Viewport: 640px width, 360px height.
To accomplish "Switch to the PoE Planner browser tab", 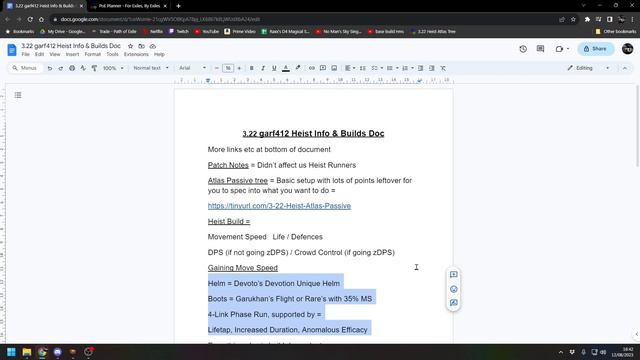I will coord(129,6).
